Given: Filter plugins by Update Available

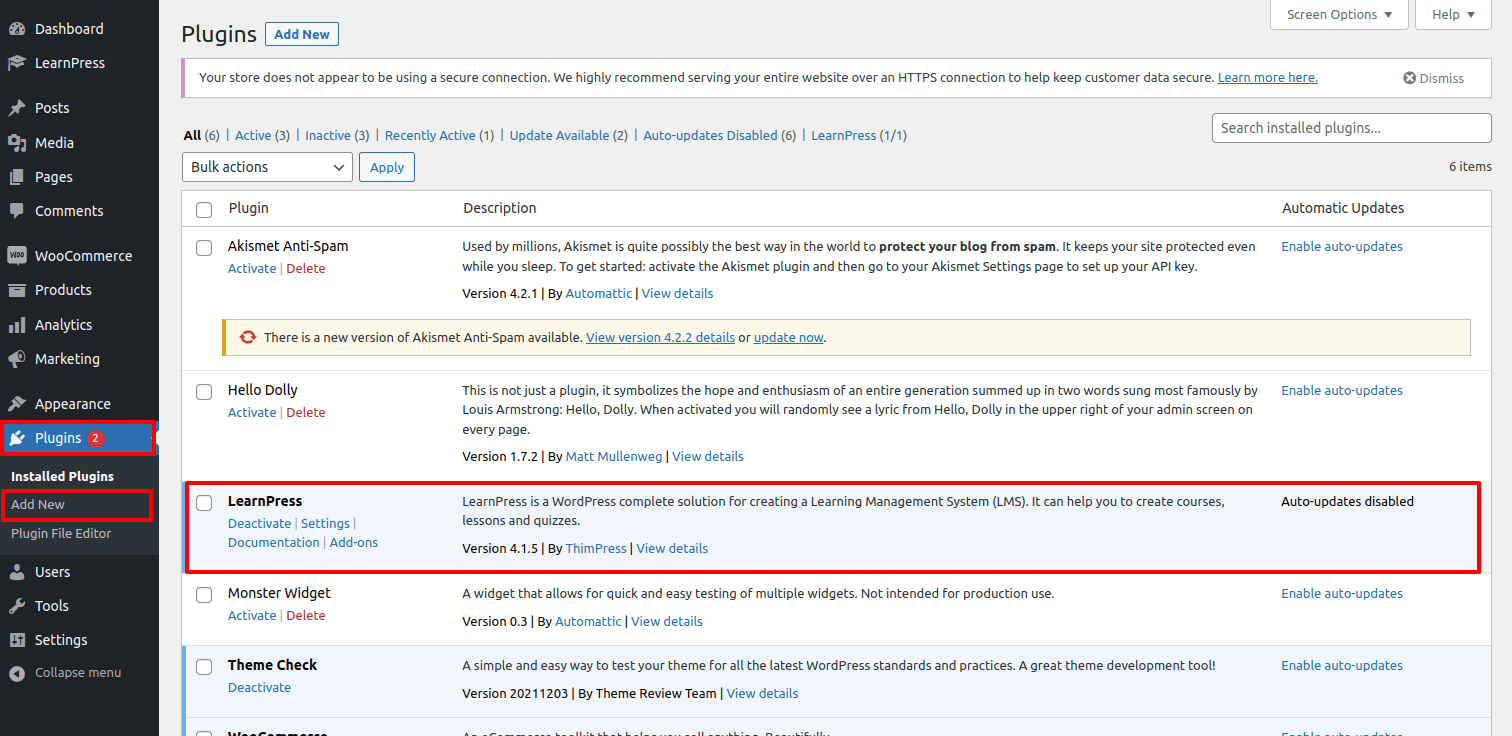Looking at the screenshot, I should (x=559, y=135).
